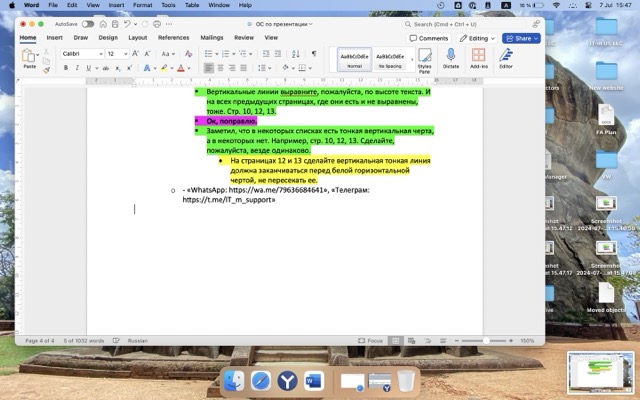Click the Share button
Image resolution: width=640 pixels, height=400 pixels.
(521, 38)
